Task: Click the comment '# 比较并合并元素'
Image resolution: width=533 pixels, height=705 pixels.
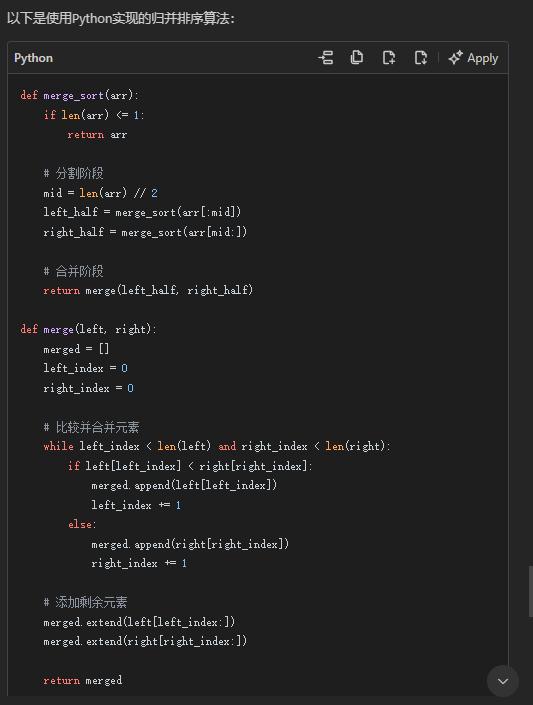Action: point(91,427)
